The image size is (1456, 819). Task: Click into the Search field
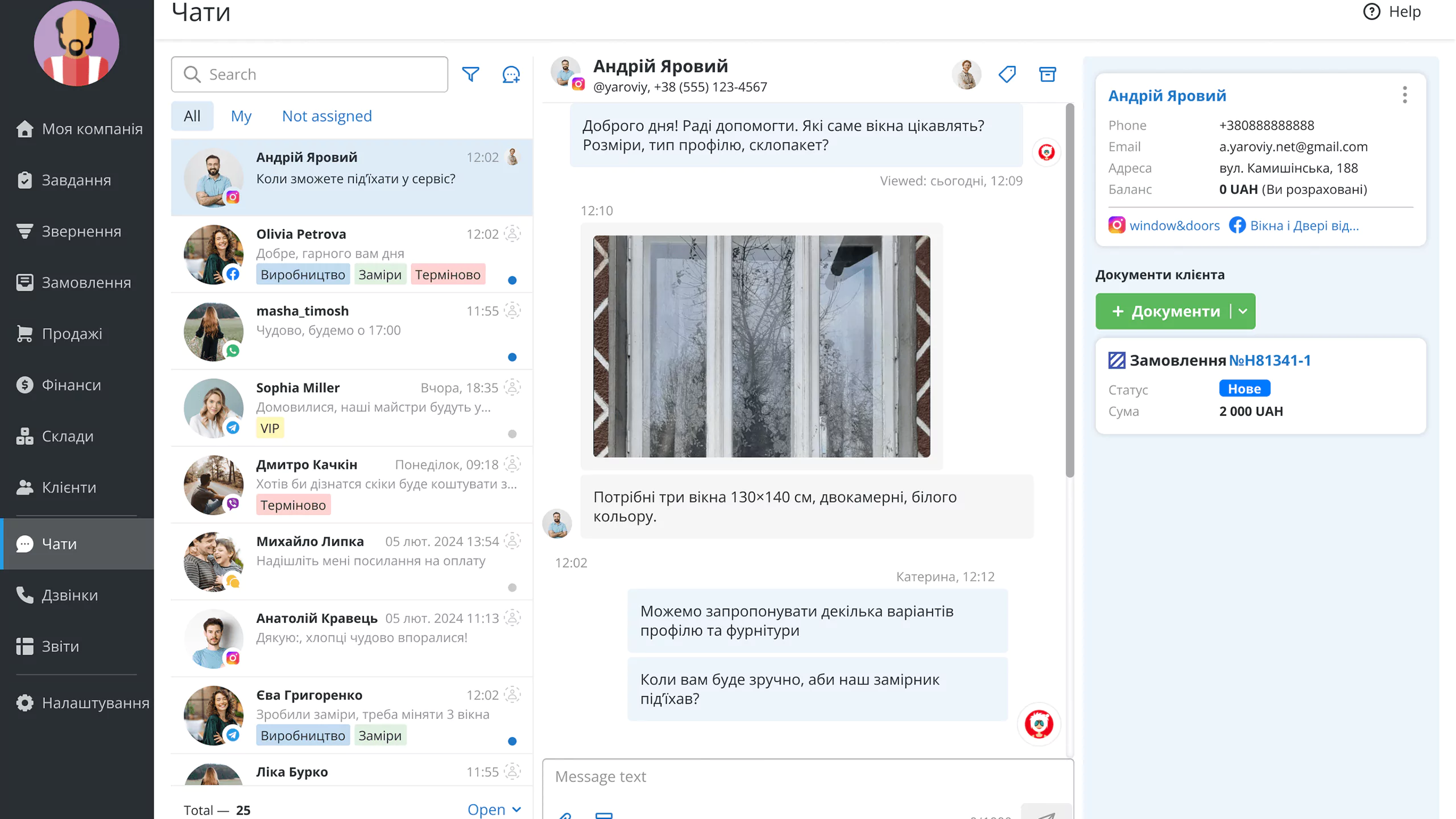309,75
